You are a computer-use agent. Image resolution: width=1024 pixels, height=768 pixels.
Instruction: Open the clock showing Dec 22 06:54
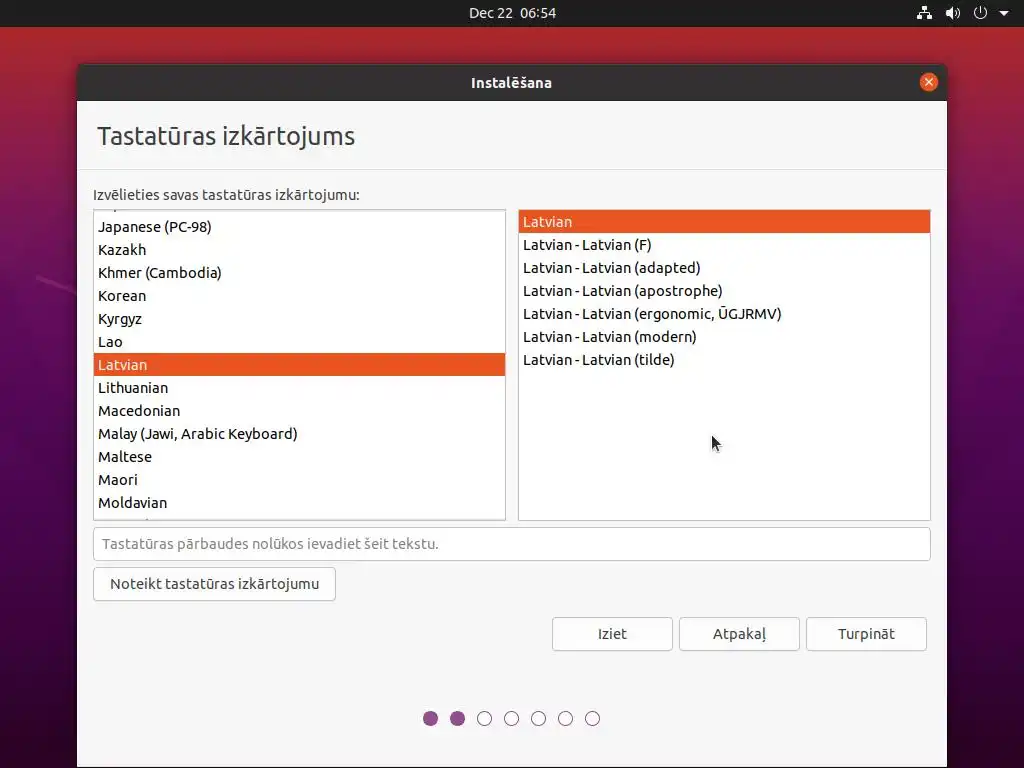512,13
